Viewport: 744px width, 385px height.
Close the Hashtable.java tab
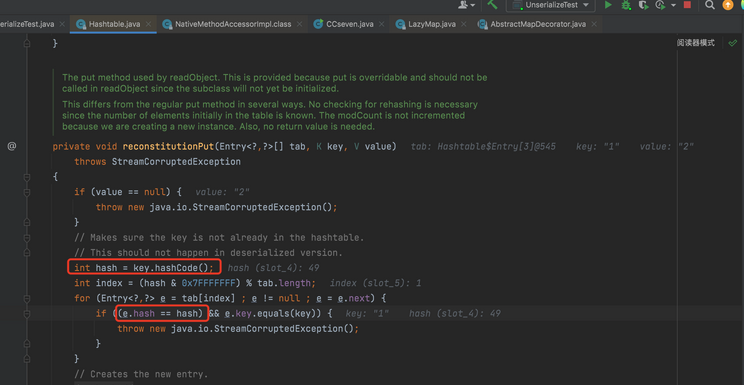click(149, 24)
